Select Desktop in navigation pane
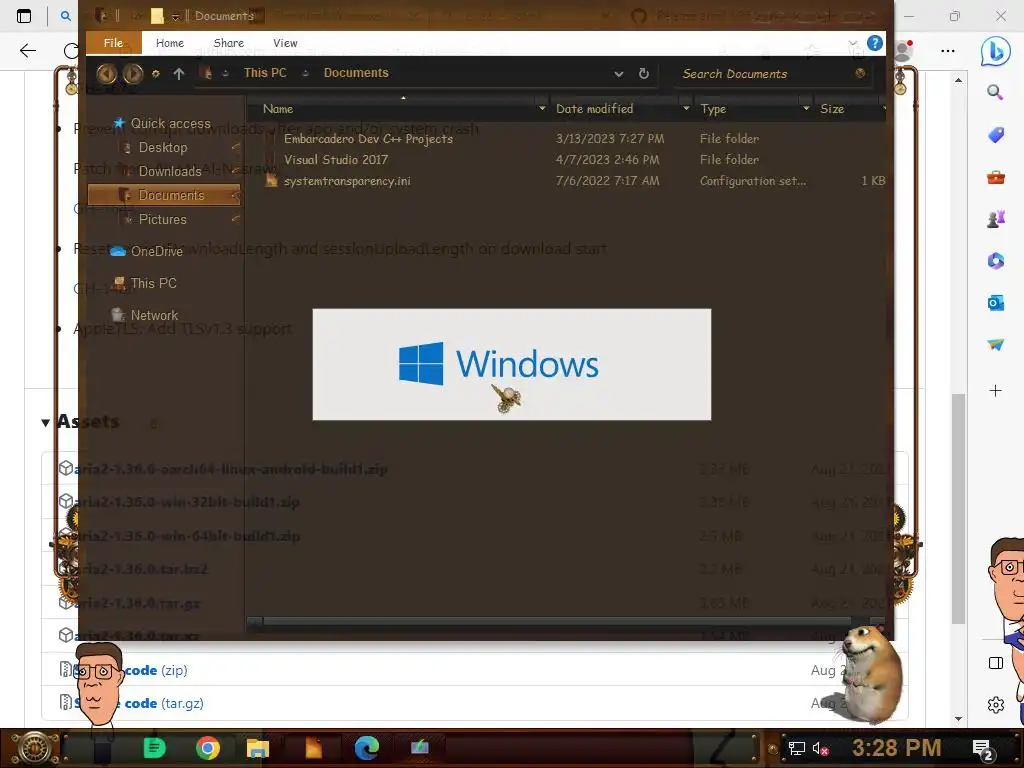 [x=163, y=148]
